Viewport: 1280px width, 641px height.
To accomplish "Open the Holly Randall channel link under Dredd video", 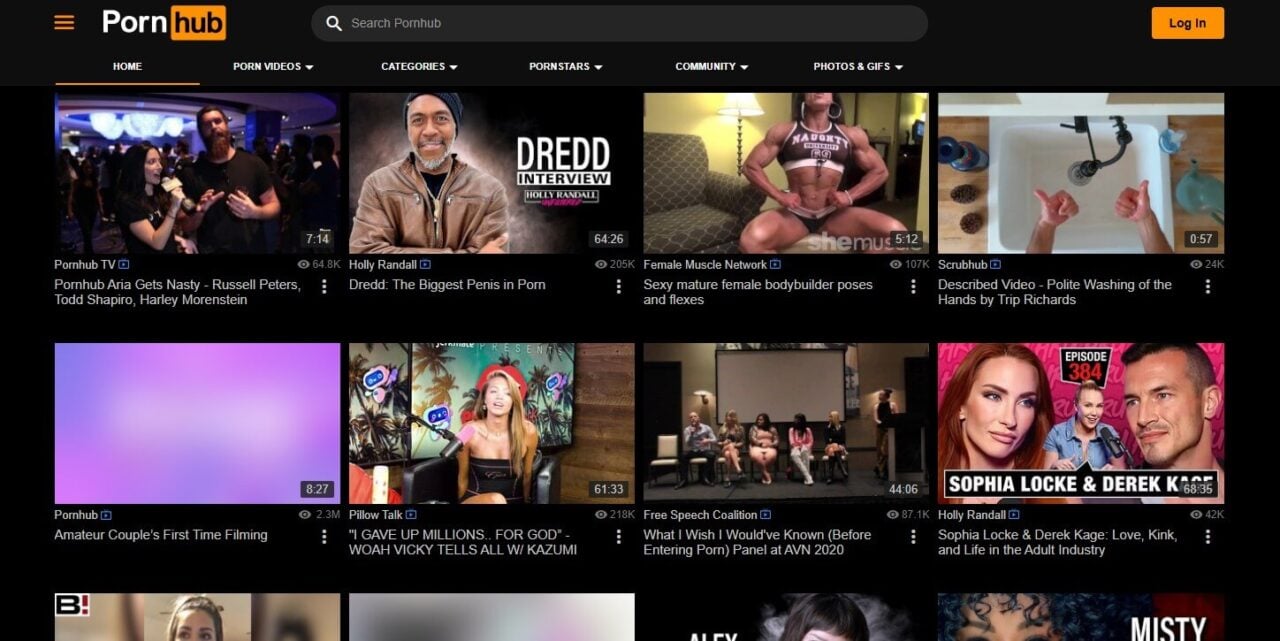I will coord(382,265).
